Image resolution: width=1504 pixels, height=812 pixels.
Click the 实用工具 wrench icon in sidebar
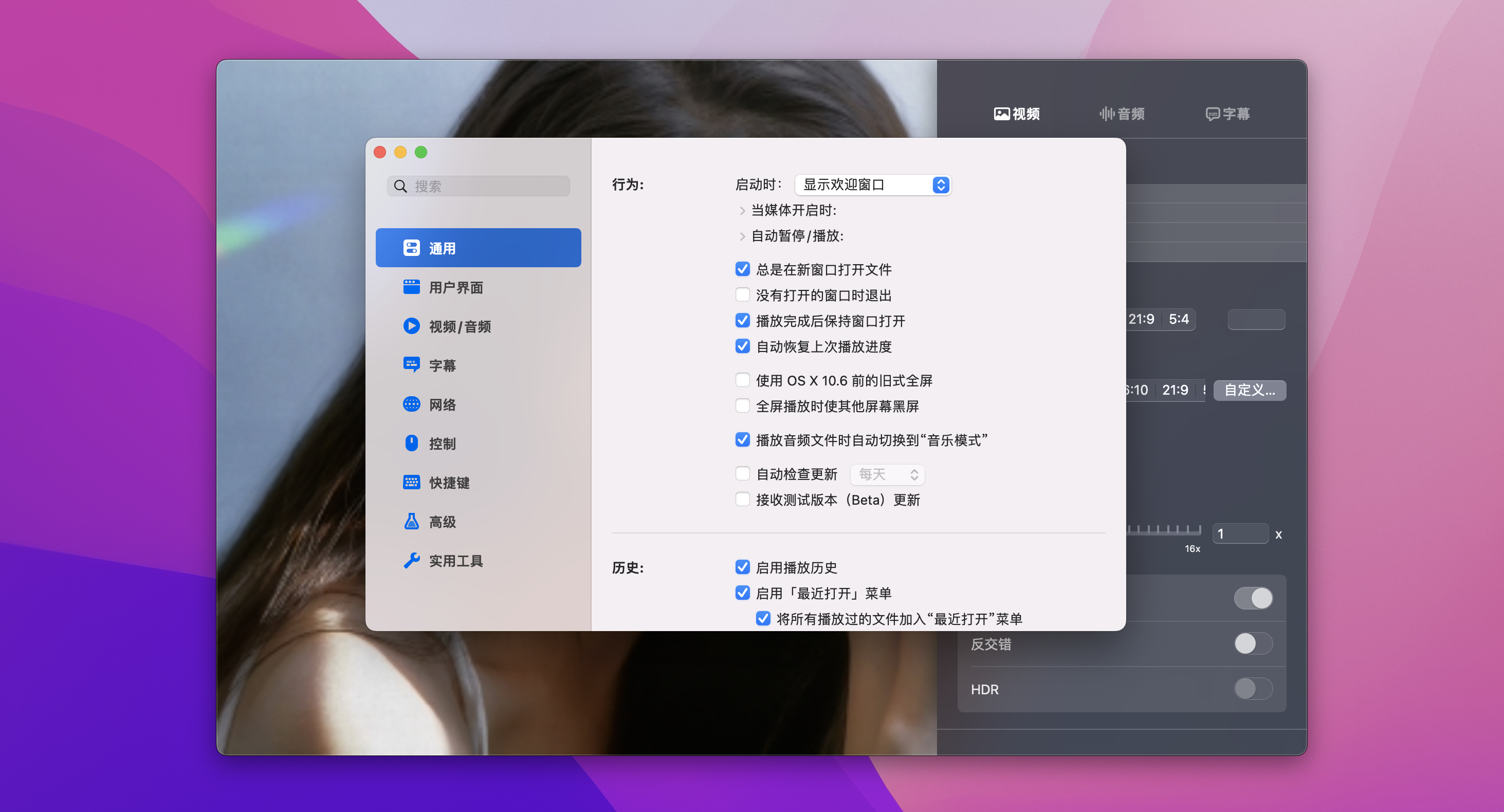click(412, 560)
